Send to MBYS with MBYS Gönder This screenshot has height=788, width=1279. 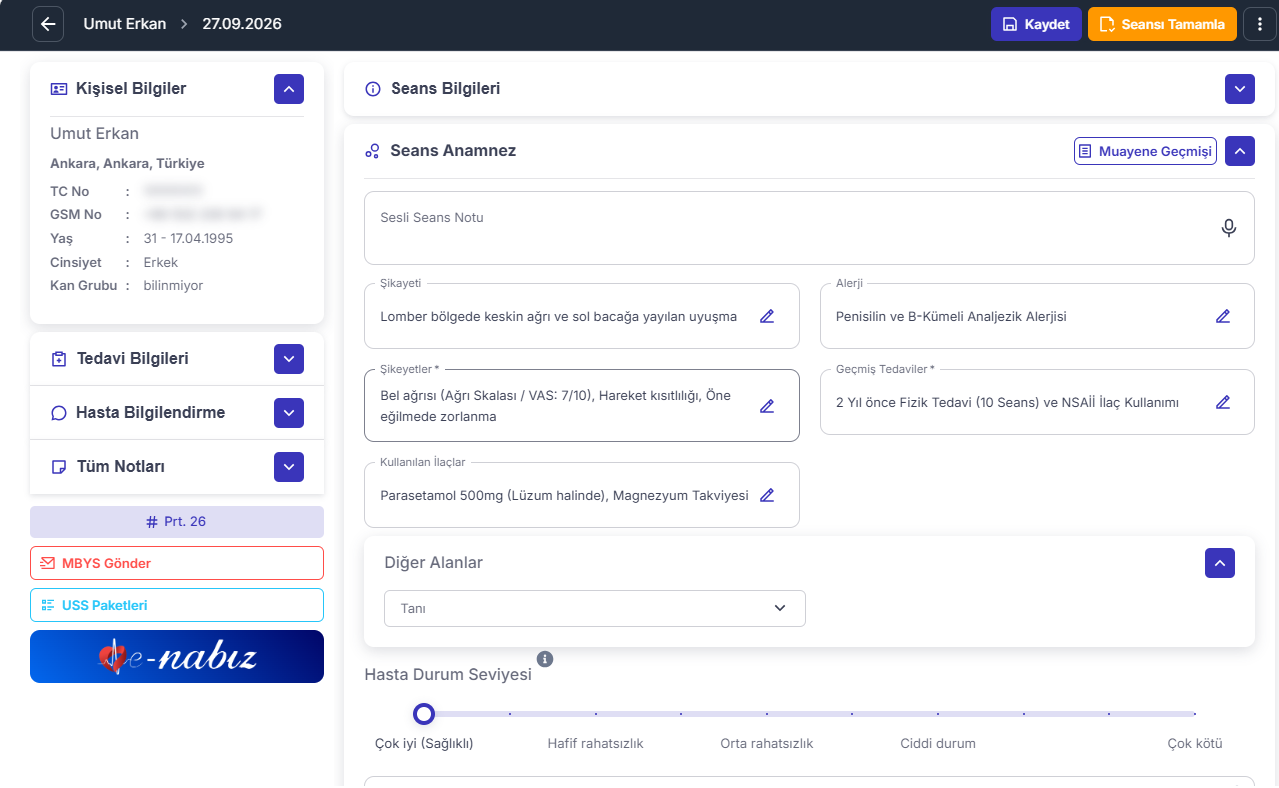pyautogui.click(x=177, y=563)
